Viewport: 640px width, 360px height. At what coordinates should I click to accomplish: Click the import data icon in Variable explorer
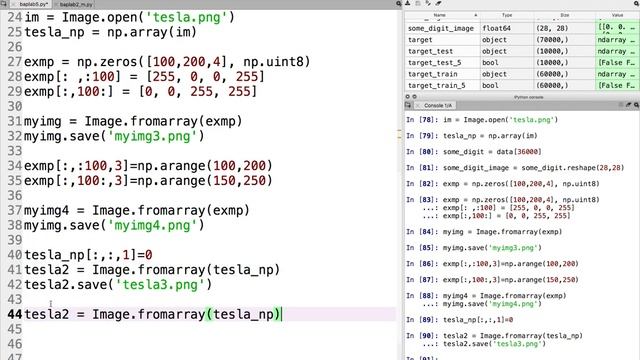tap(407, 3)
